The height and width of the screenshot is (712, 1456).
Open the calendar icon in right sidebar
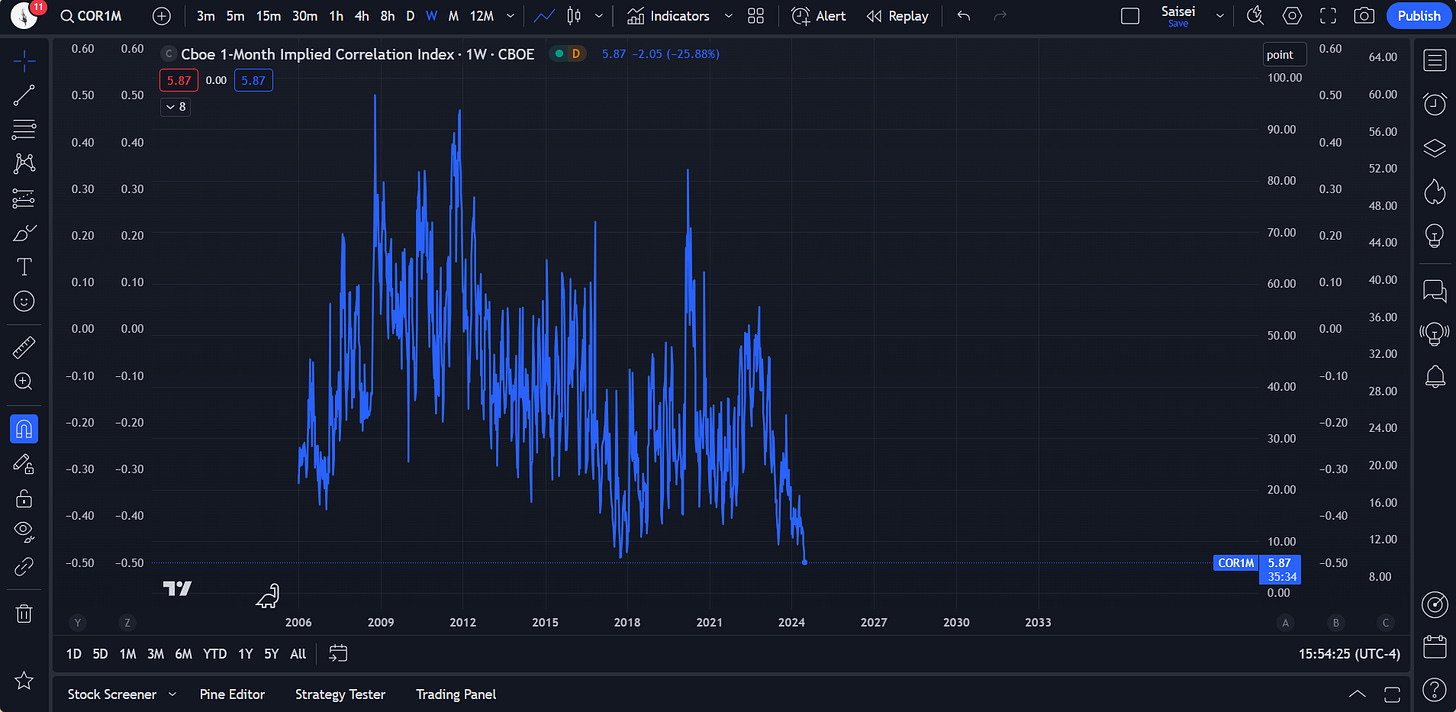(1434, 645)
